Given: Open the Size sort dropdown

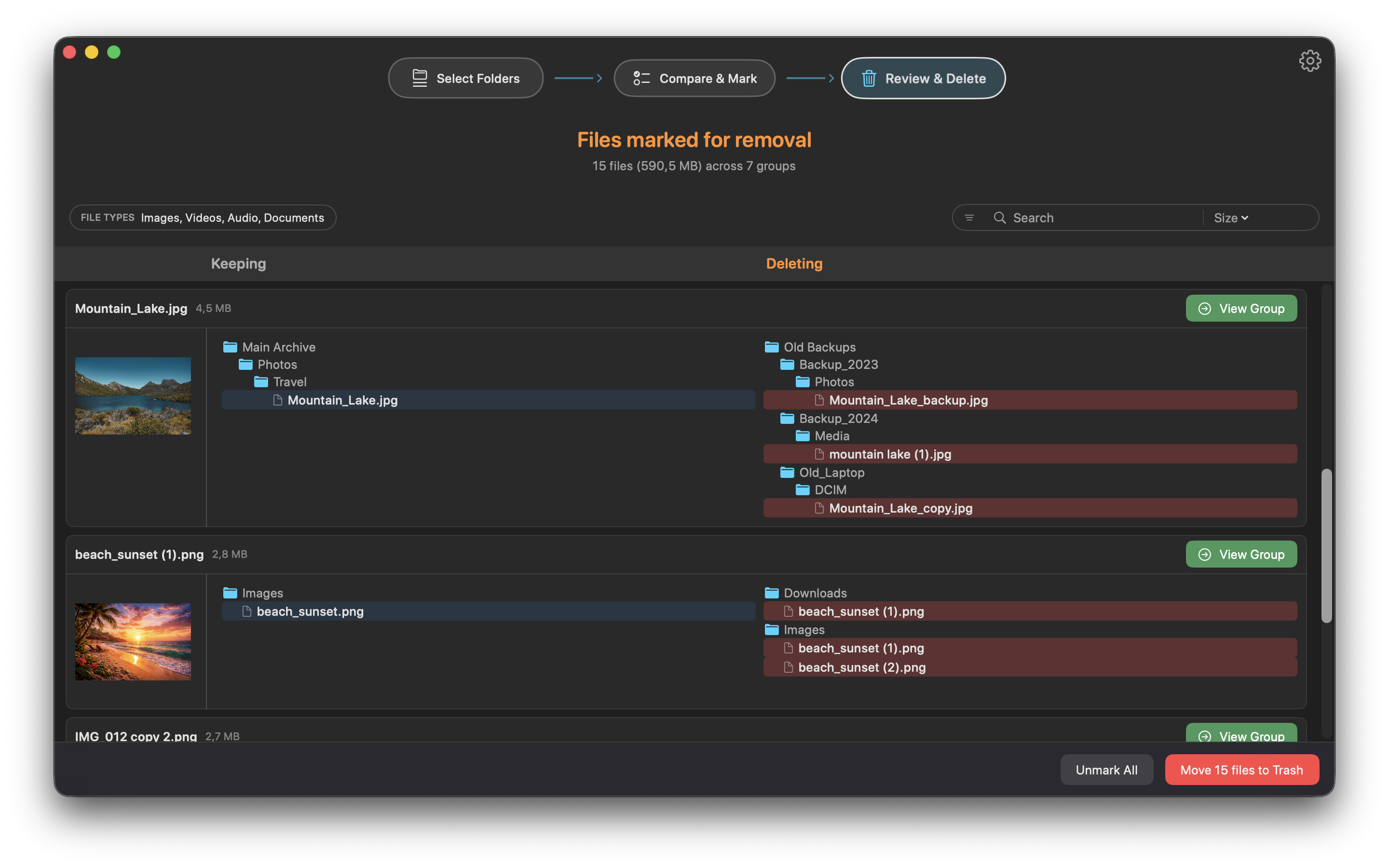Looking at the screenshot, I should pyautogui.click(x=1230, y=217).
